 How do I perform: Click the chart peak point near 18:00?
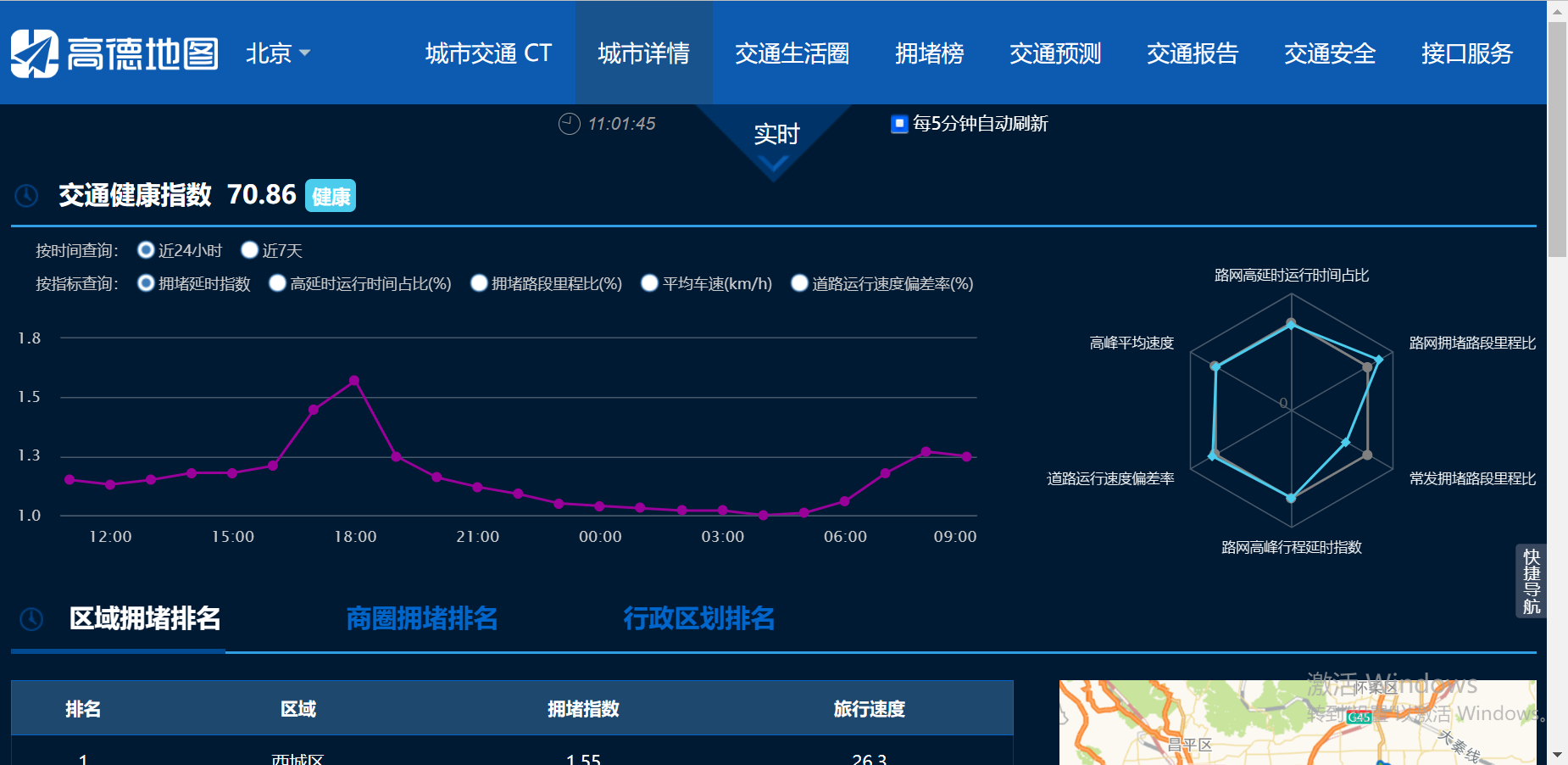point(354,381)
